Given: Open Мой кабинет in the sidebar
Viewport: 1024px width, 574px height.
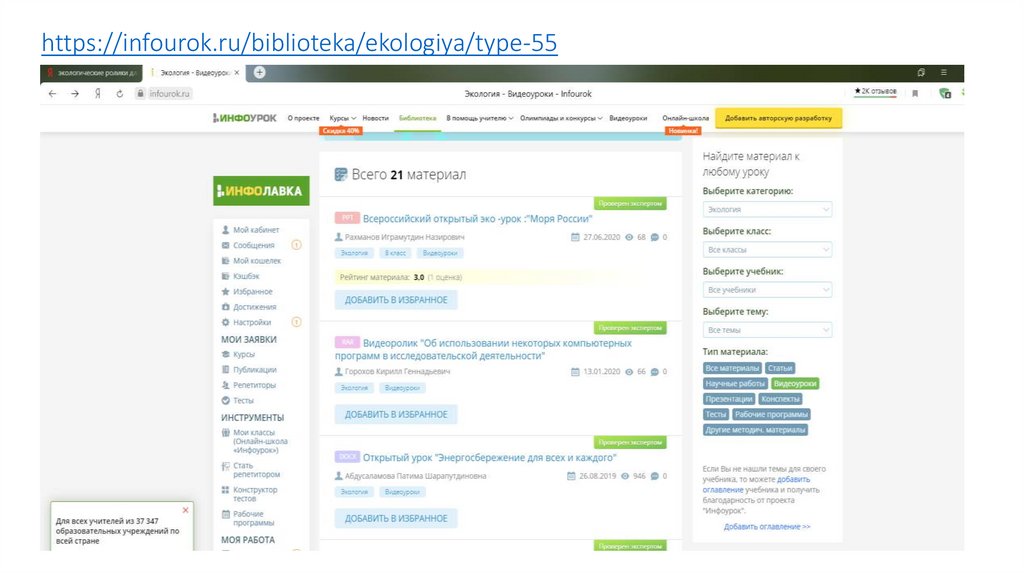Looking at the screenshot, I should 256,230.
